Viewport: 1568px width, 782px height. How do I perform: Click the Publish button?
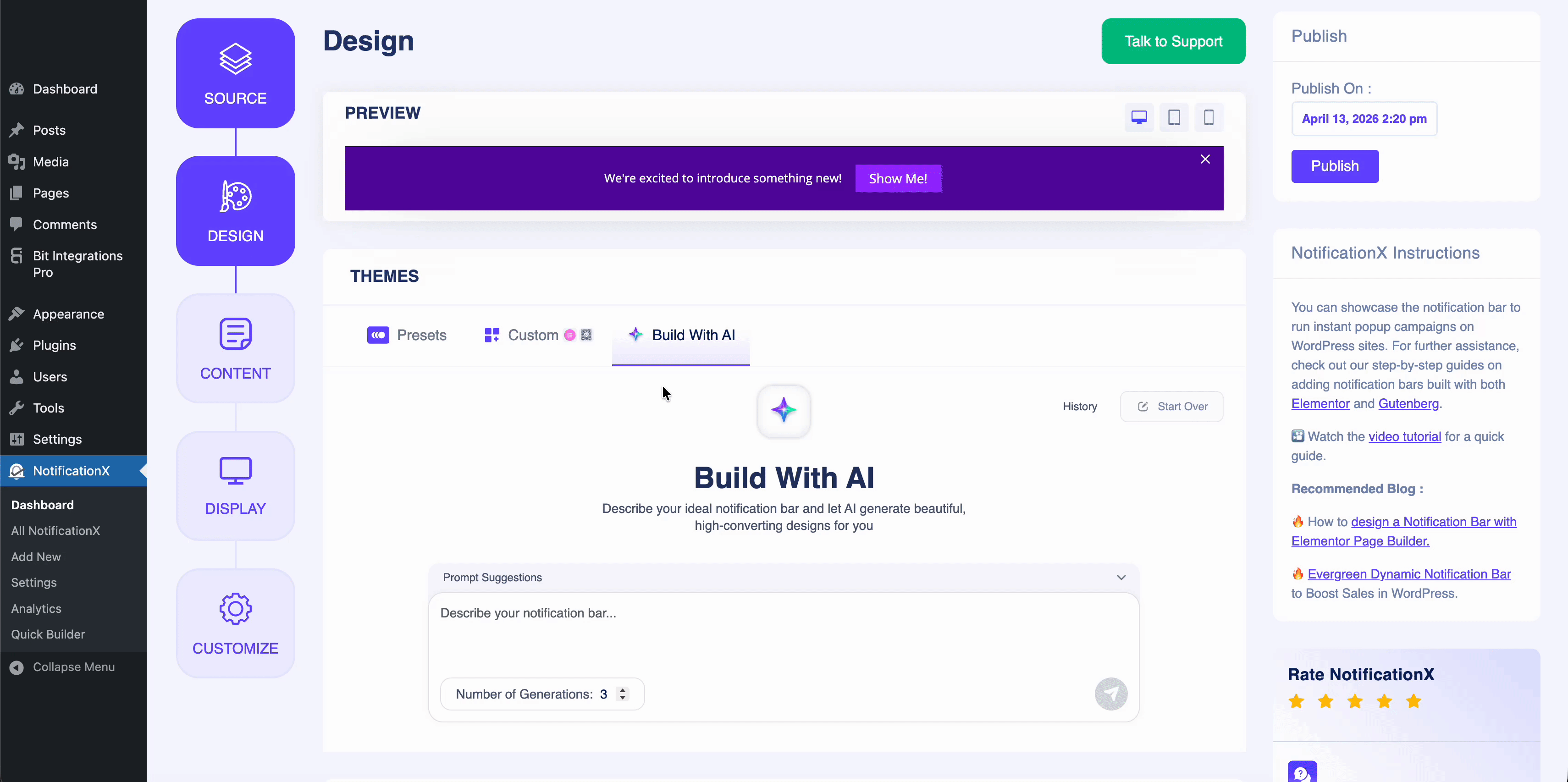point(1334,166)
